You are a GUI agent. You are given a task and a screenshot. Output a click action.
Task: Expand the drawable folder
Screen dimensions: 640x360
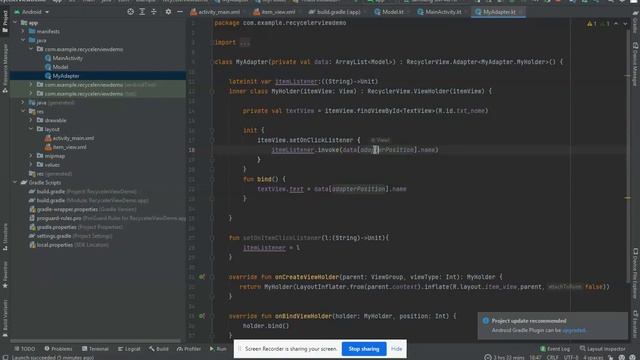(31, 120)
